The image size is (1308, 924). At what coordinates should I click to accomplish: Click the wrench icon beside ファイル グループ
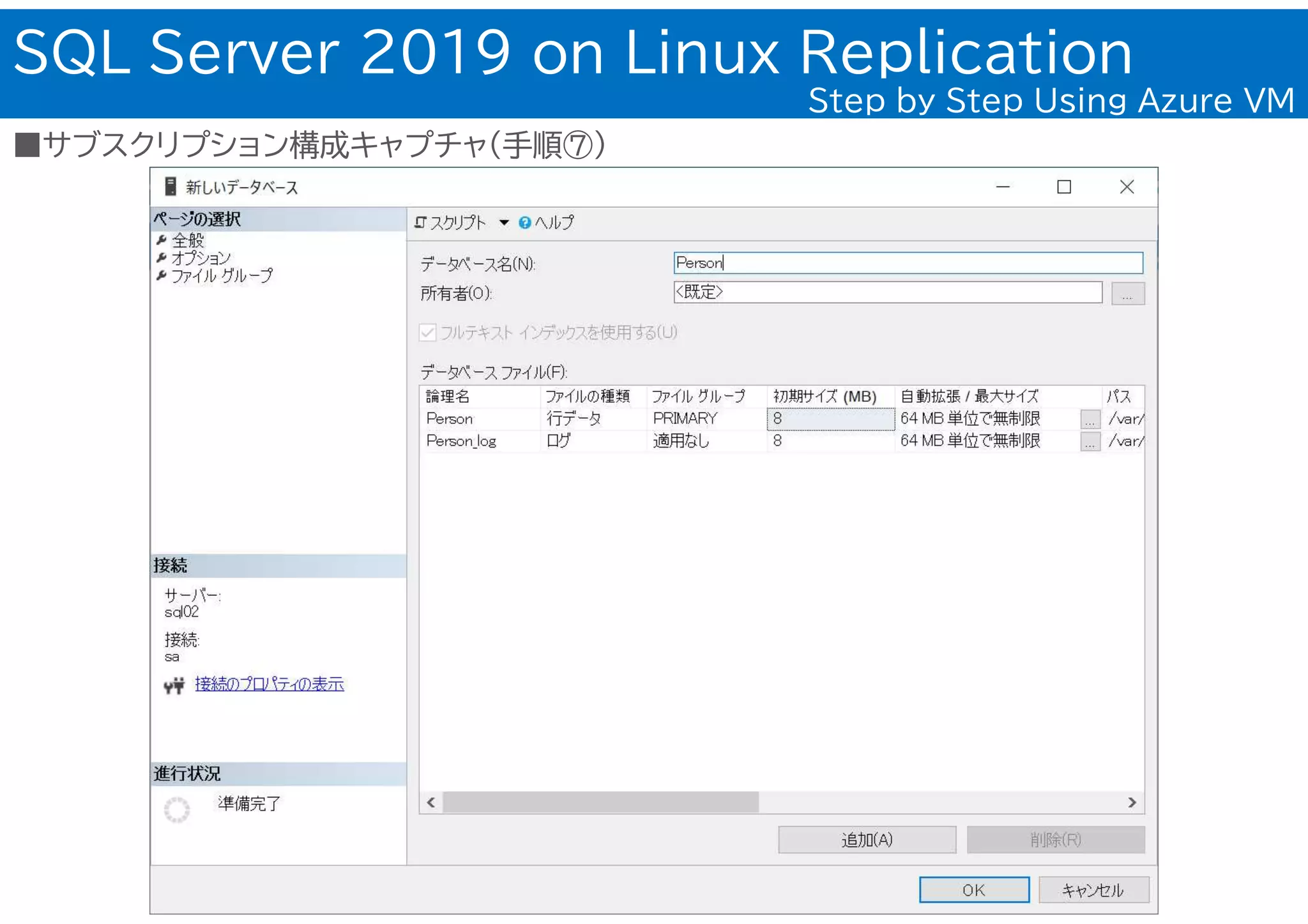click(x=162, y=276)
